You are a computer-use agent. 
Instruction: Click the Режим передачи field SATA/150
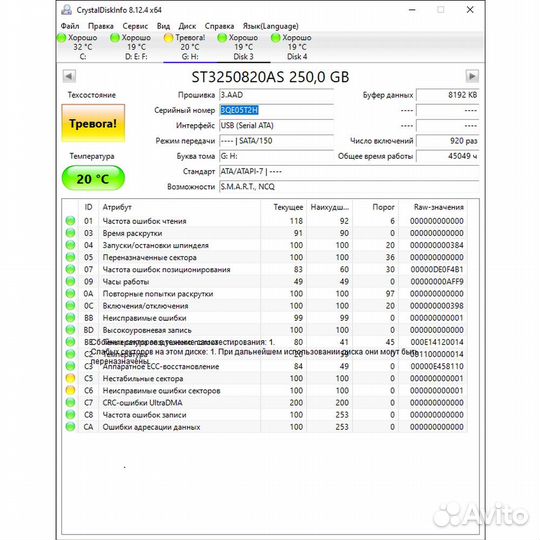click(277, 141)
